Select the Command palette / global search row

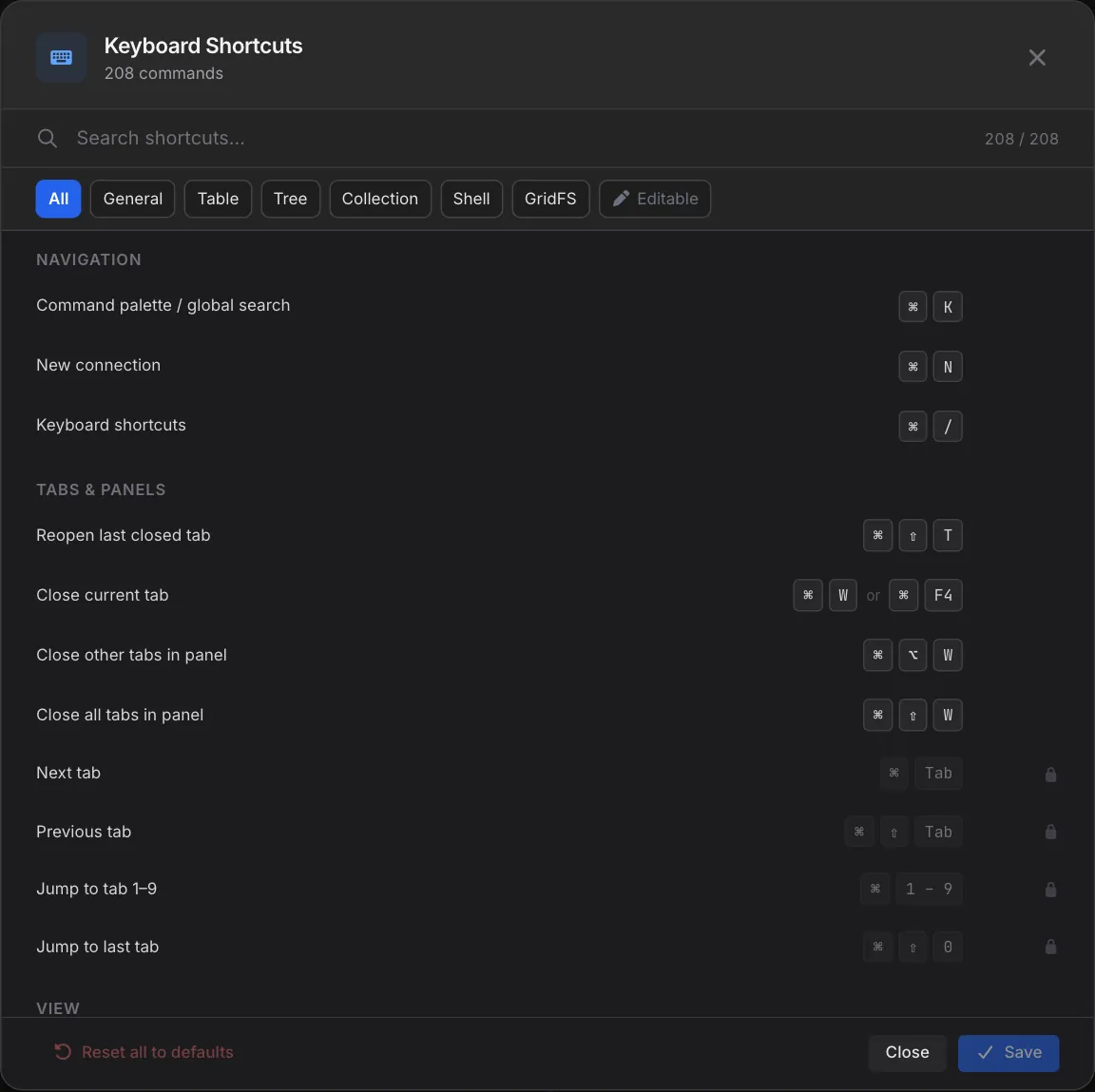(x=547, y=306)
